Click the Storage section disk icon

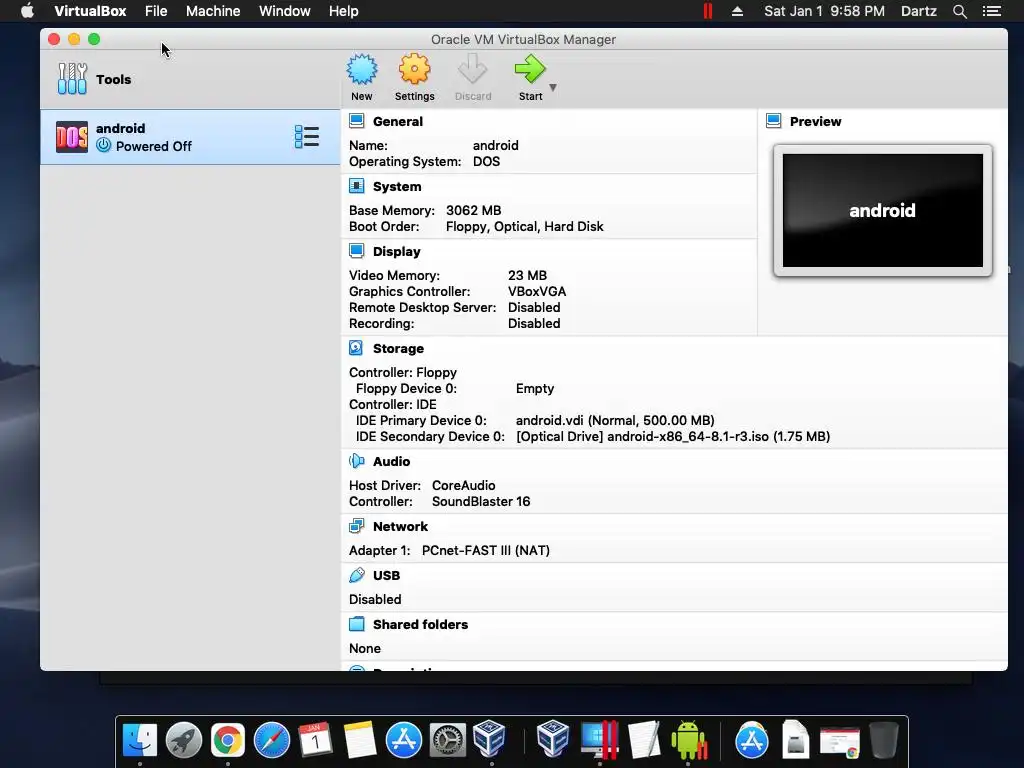(356, 348)
